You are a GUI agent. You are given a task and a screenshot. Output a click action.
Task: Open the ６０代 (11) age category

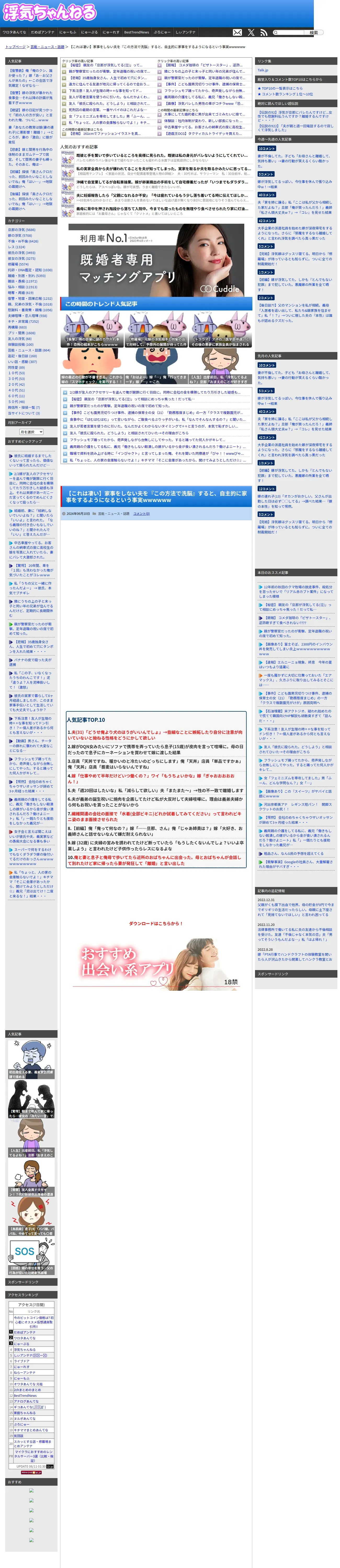tap(16, 396)
